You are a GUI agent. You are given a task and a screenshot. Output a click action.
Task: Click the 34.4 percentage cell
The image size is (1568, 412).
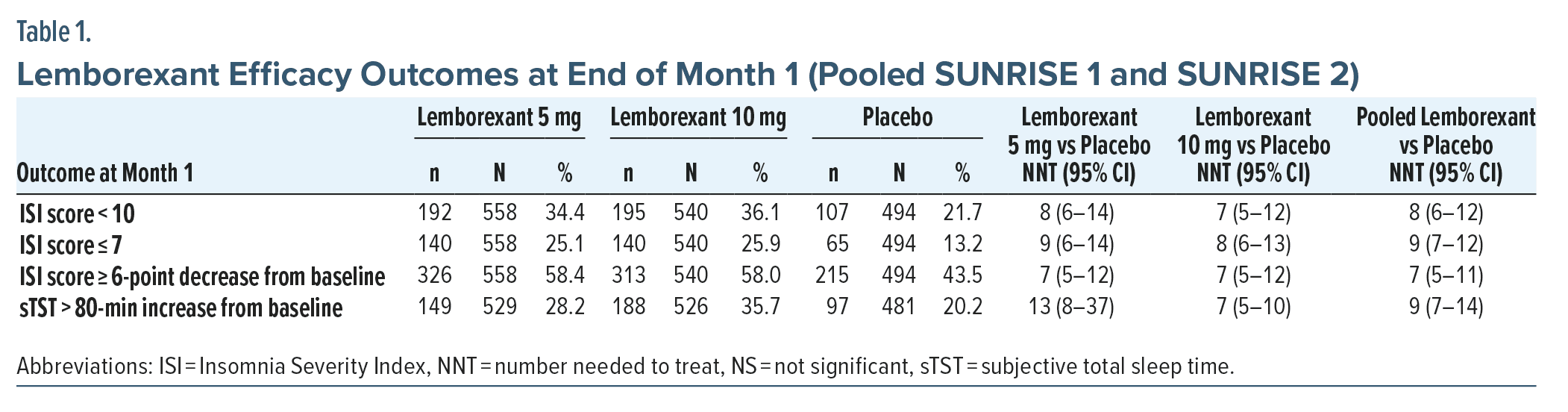tap(564, 213)
